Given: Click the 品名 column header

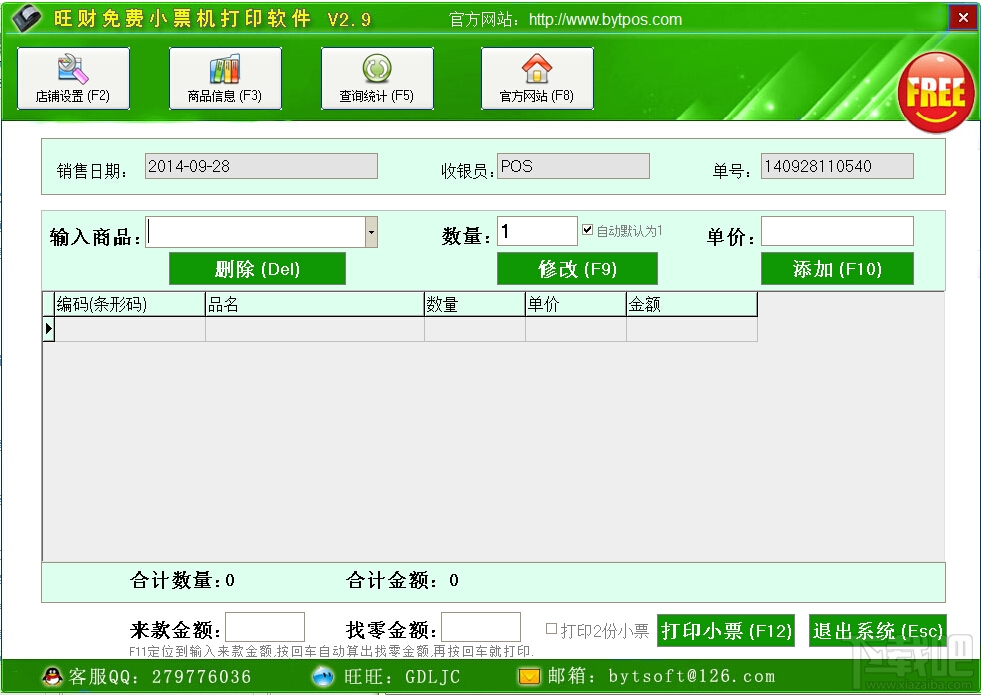Looking at the screenshot, I should coord(315,305).
